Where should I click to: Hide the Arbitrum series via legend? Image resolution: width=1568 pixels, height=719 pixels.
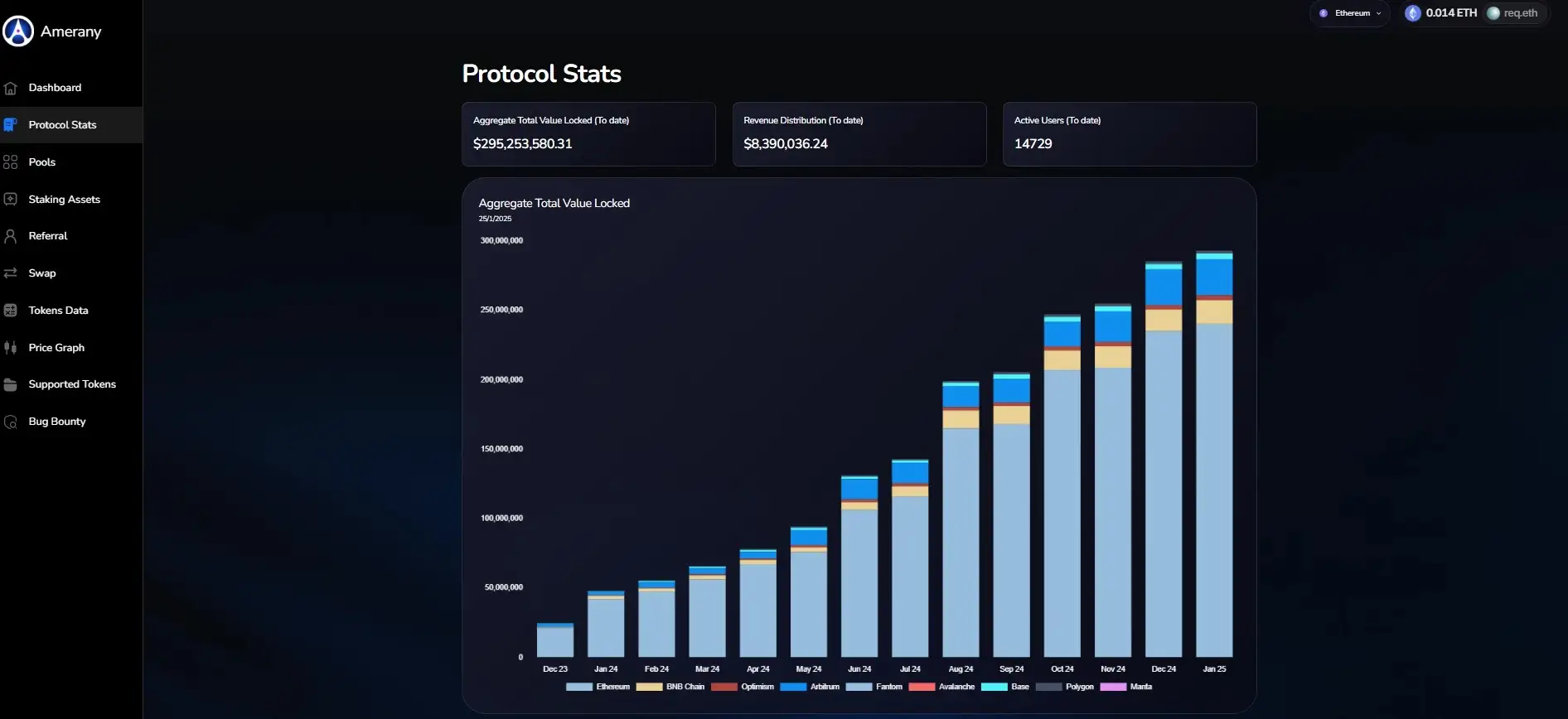pyautogui.click(x=824, y=687)
